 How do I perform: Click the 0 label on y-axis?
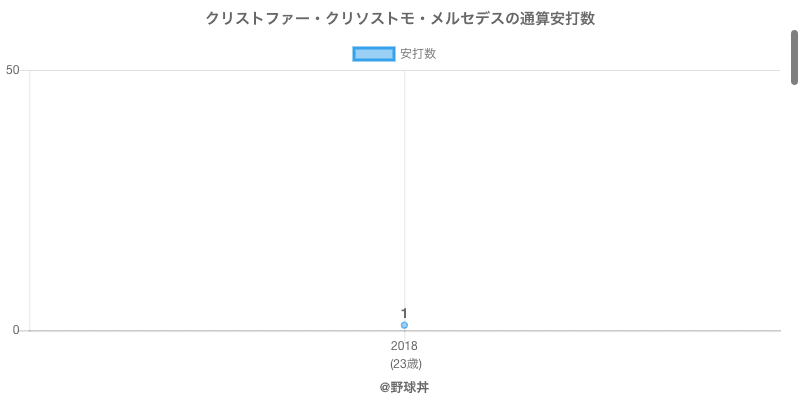pyautogui.click(x=16, y=330)
